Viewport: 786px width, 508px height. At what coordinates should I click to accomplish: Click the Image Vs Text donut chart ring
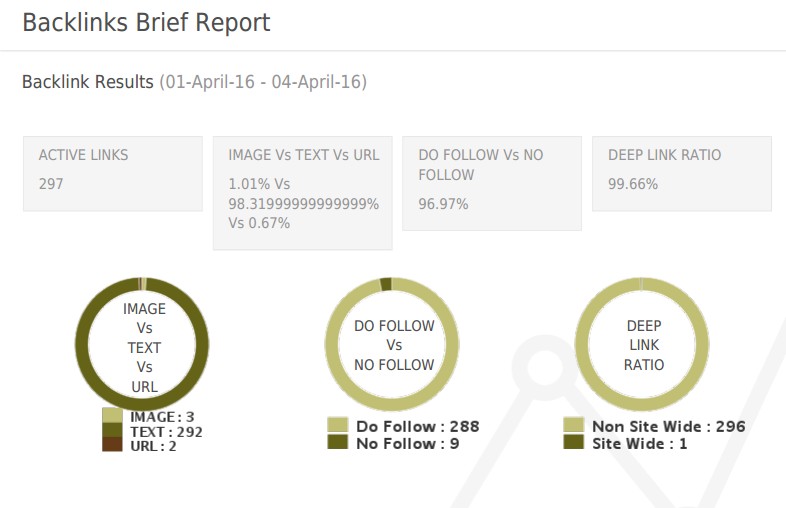tap(82, 345)
